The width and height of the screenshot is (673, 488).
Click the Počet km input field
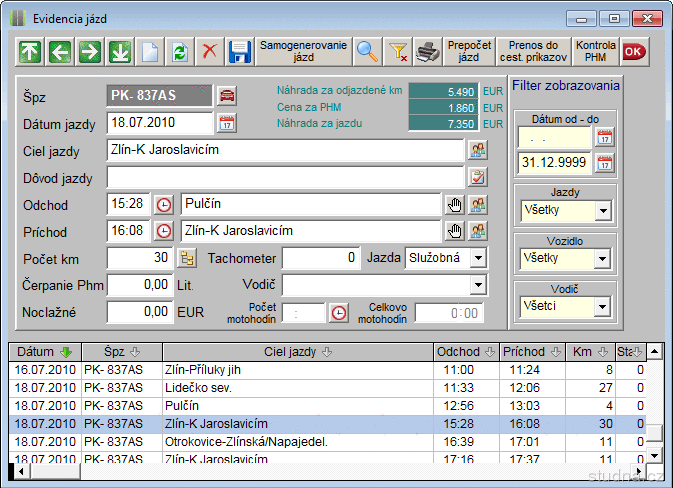point(140,258)
